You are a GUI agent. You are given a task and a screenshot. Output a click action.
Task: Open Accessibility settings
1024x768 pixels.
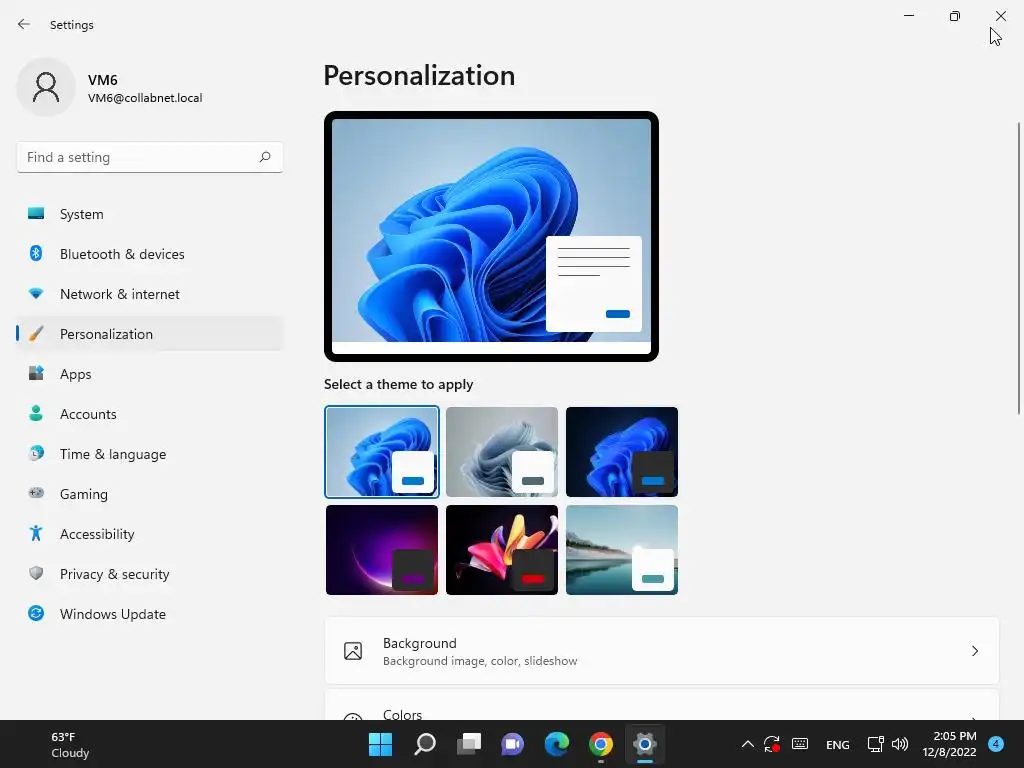point(150,534)
